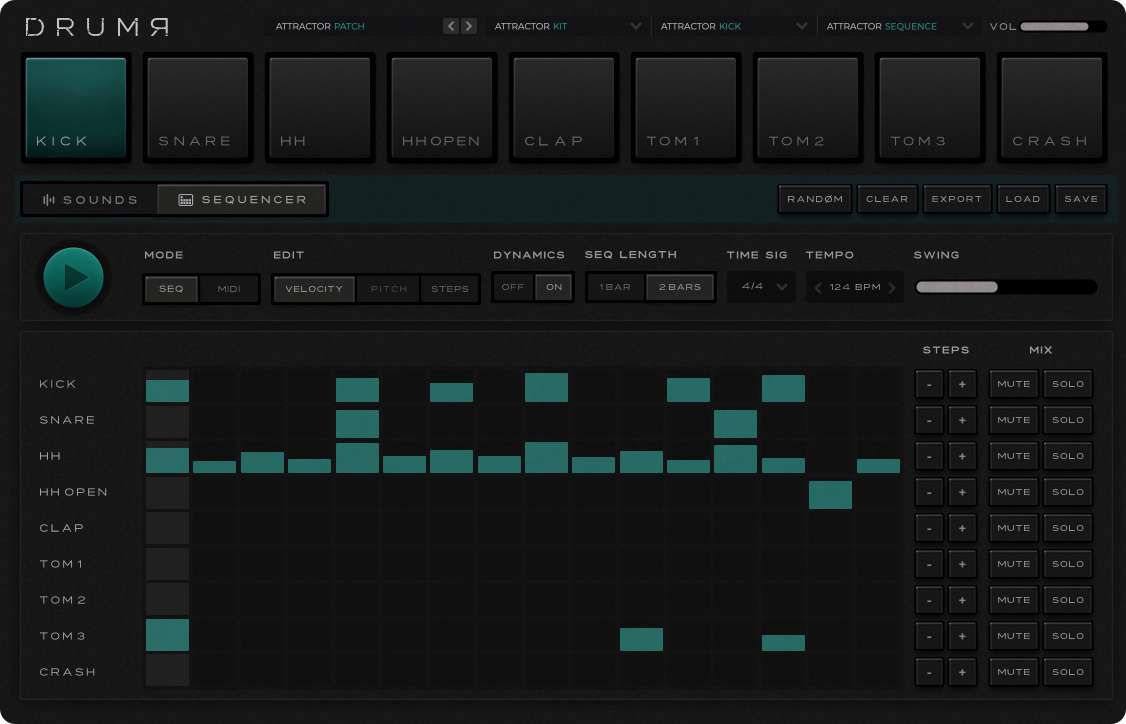
Task: Open the Attractor Kit dropdown
Action: pos(567,27)
